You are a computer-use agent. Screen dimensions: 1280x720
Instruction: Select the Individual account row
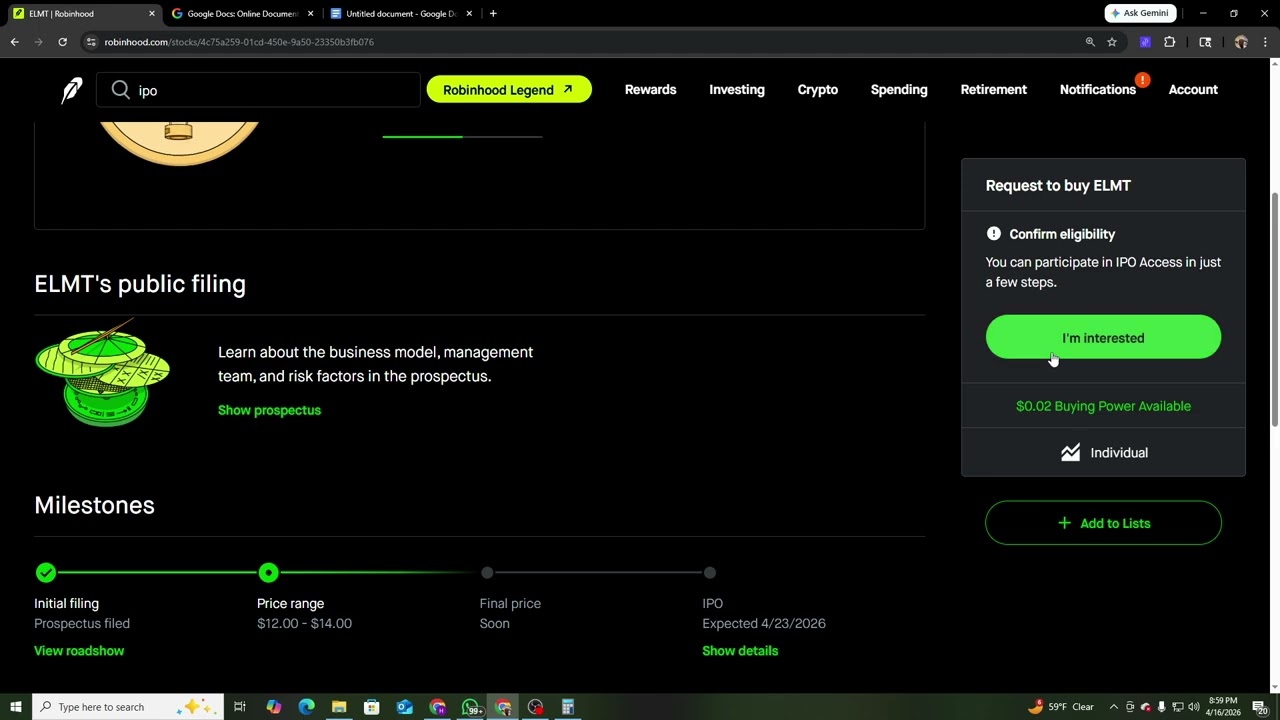pyautogui.click(x=1103, y=453)
